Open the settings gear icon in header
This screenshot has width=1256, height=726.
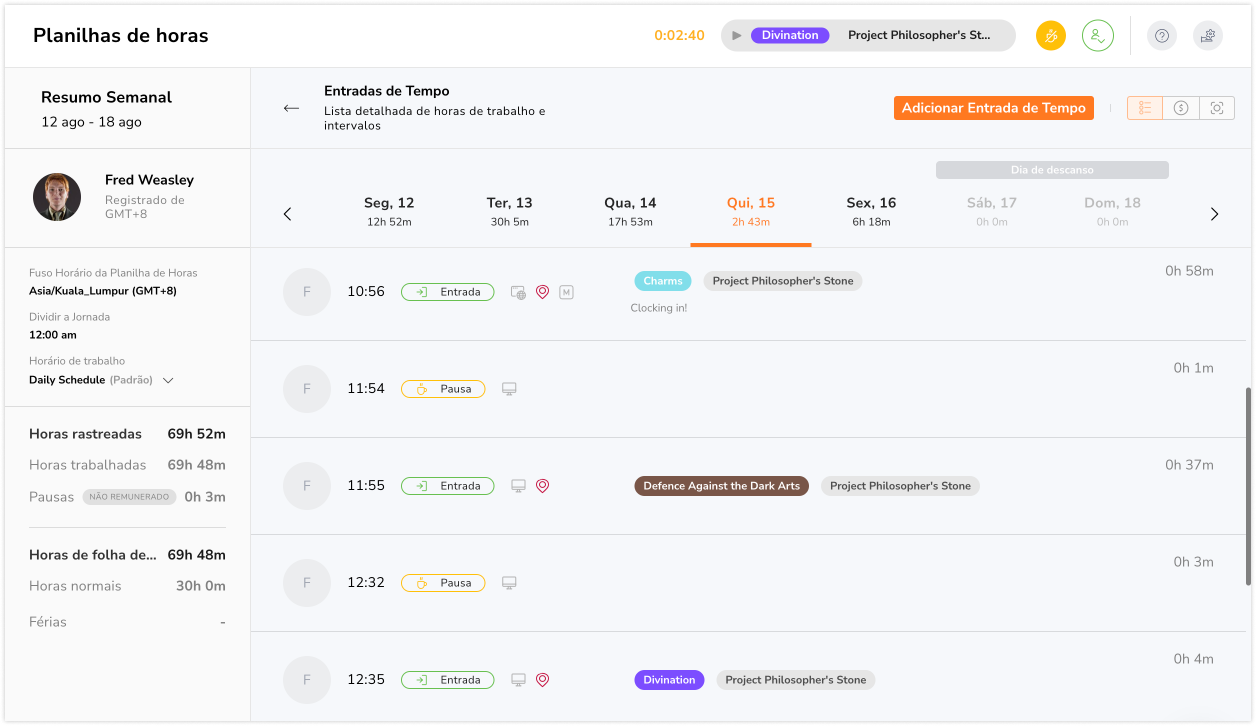[1208, 36]
